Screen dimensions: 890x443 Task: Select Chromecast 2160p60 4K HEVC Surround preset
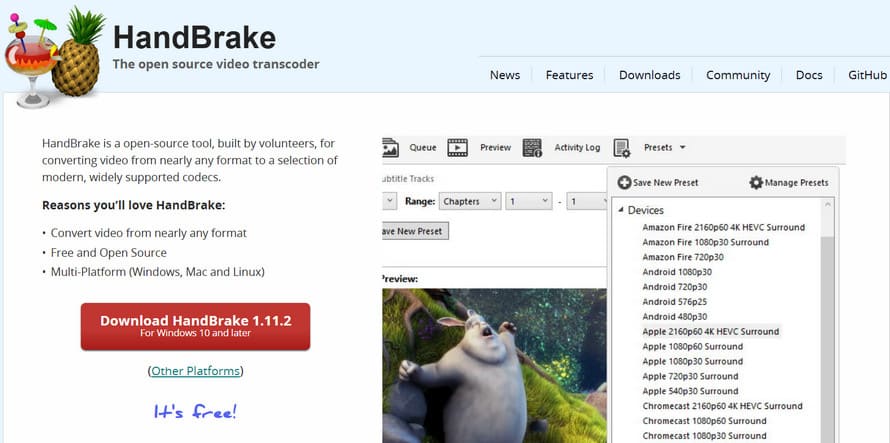(723, 406)
